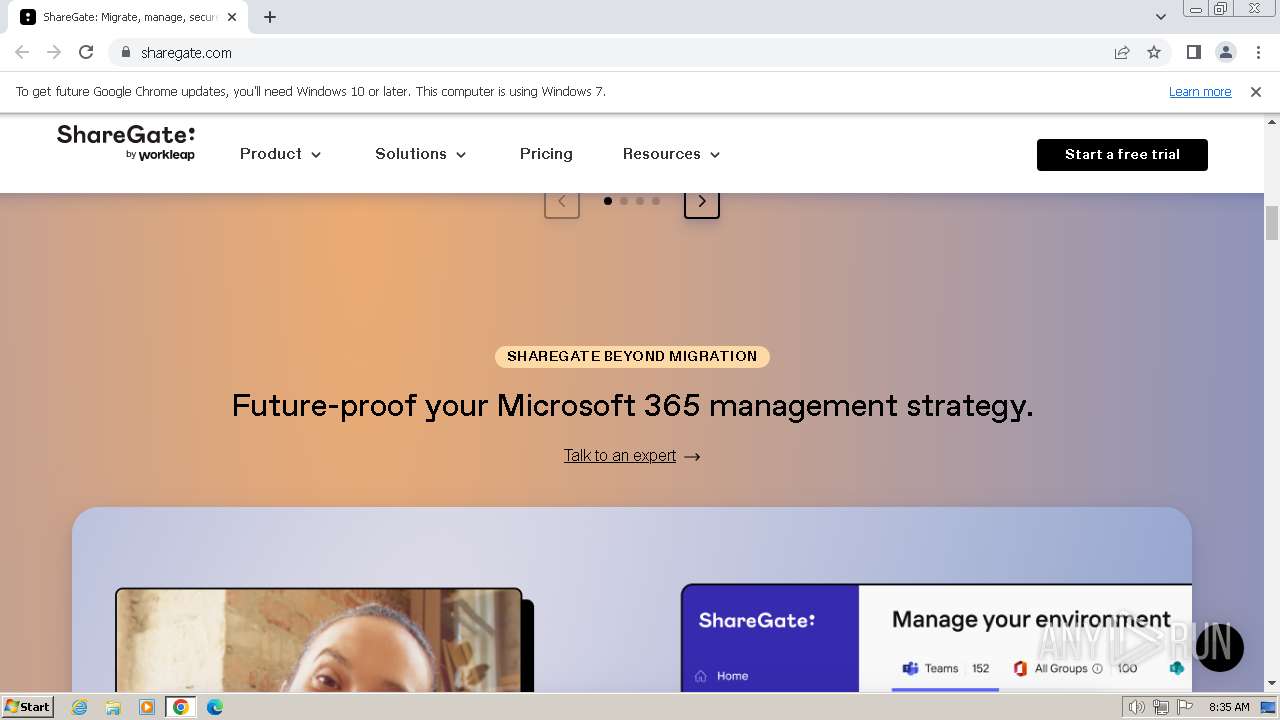This screenshot has width=1280, height=720.
Task: Click the page vertical scrollbar thumb
Action: tap(1272, 223)
